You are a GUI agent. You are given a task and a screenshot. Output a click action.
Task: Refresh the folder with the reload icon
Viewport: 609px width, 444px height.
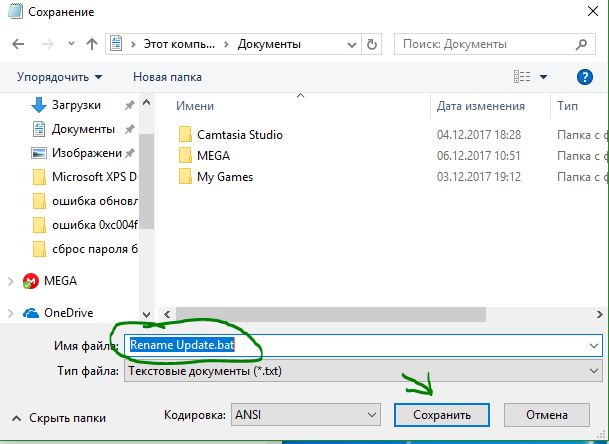372,44
